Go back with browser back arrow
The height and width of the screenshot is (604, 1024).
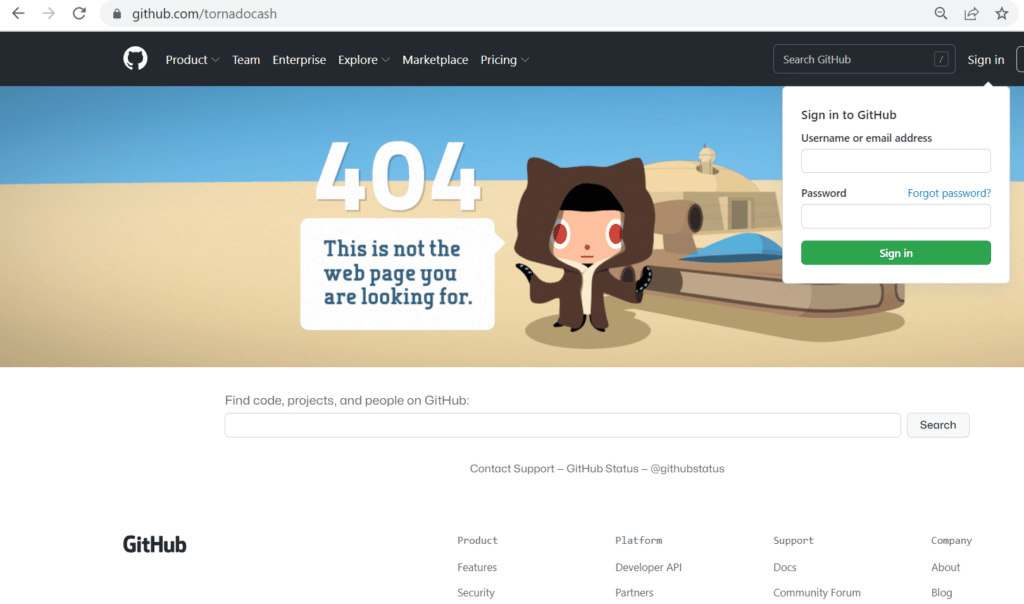click(x=18, y=13)
